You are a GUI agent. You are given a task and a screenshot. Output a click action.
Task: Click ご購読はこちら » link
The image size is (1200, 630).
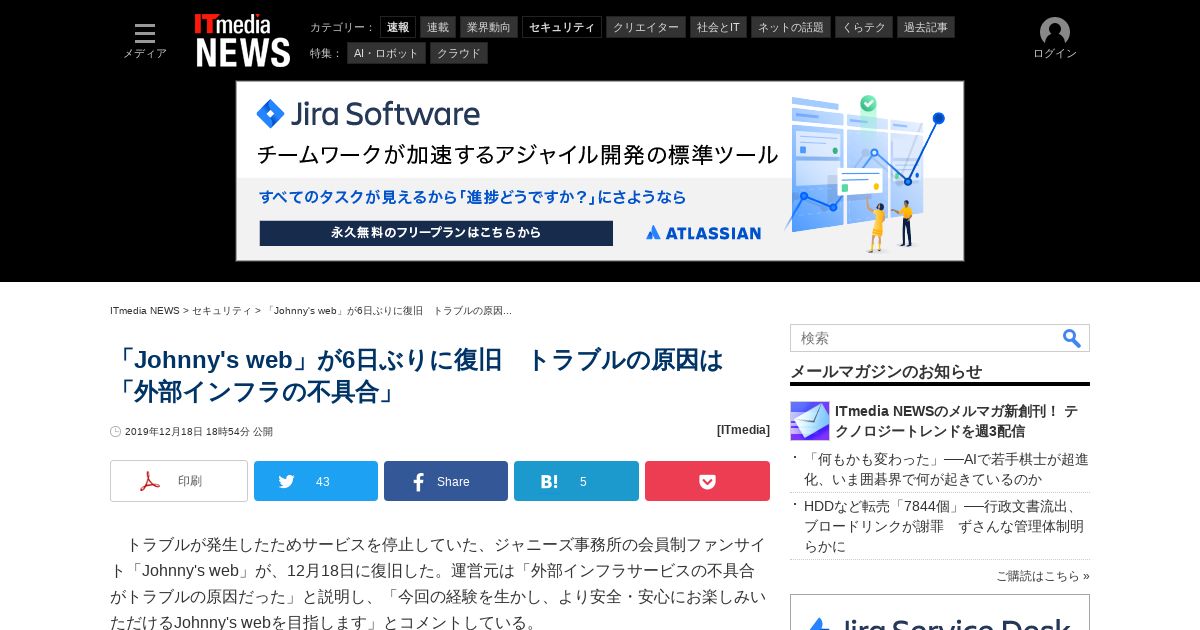pos(1042,576)
